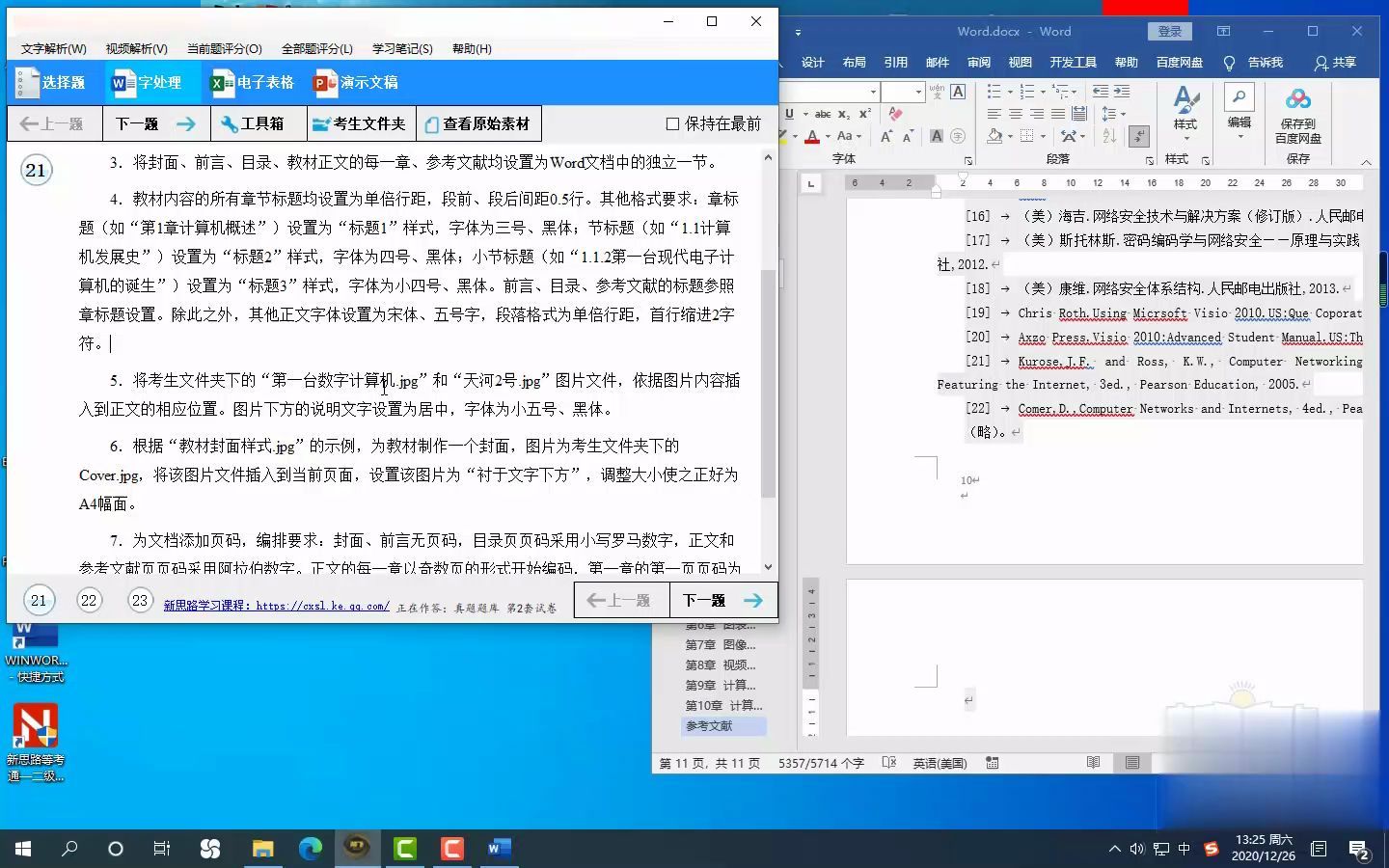The width and height of the screenshot is (1389, 868).
Task: Click the top 下一题 toolbar button
Action: [155, 123]
